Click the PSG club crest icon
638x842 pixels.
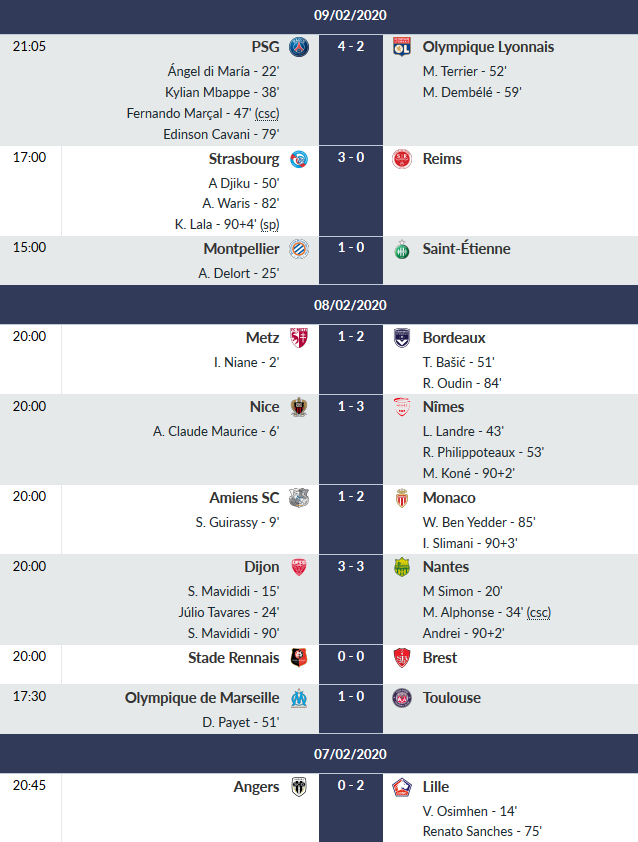pos(299,47)
